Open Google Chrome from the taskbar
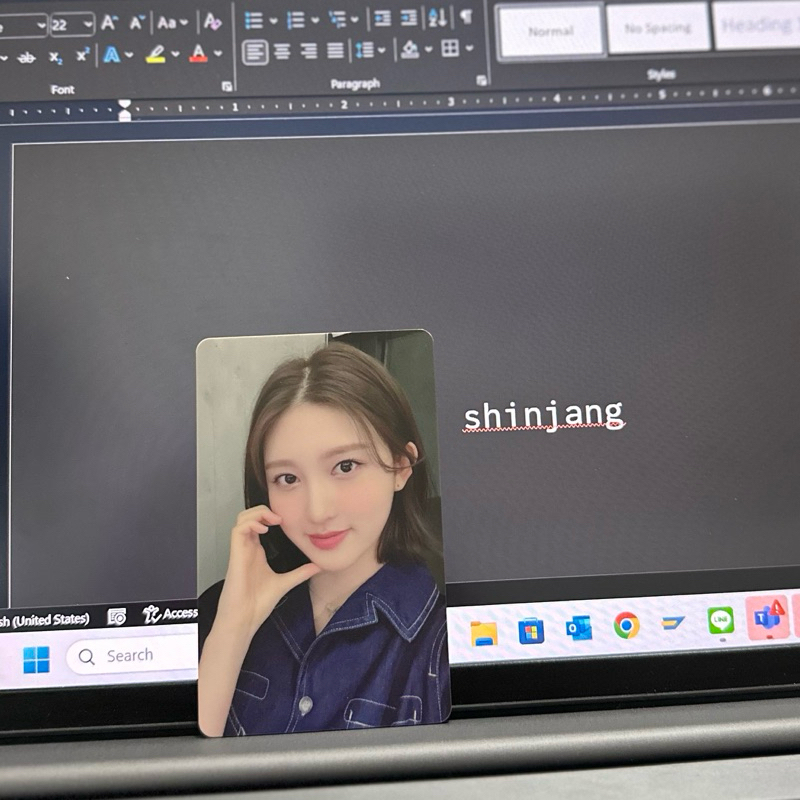 [627, 625]
